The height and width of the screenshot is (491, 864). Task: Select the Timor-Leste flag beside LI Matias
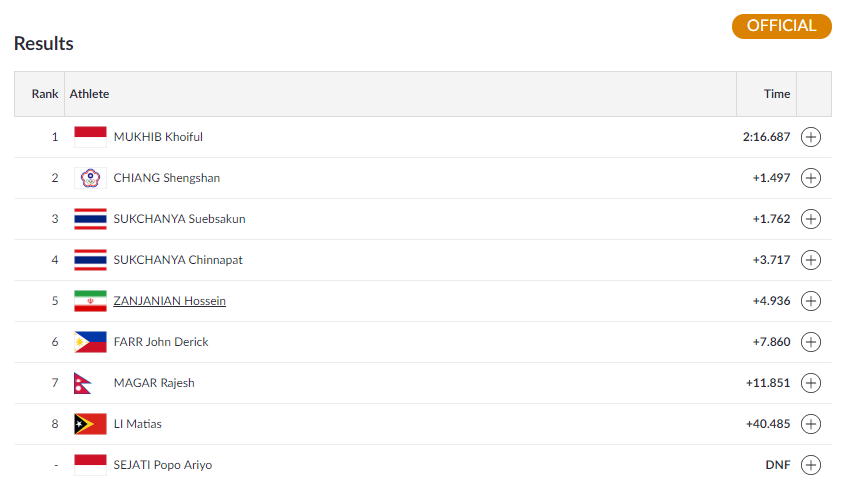[90, 424]
